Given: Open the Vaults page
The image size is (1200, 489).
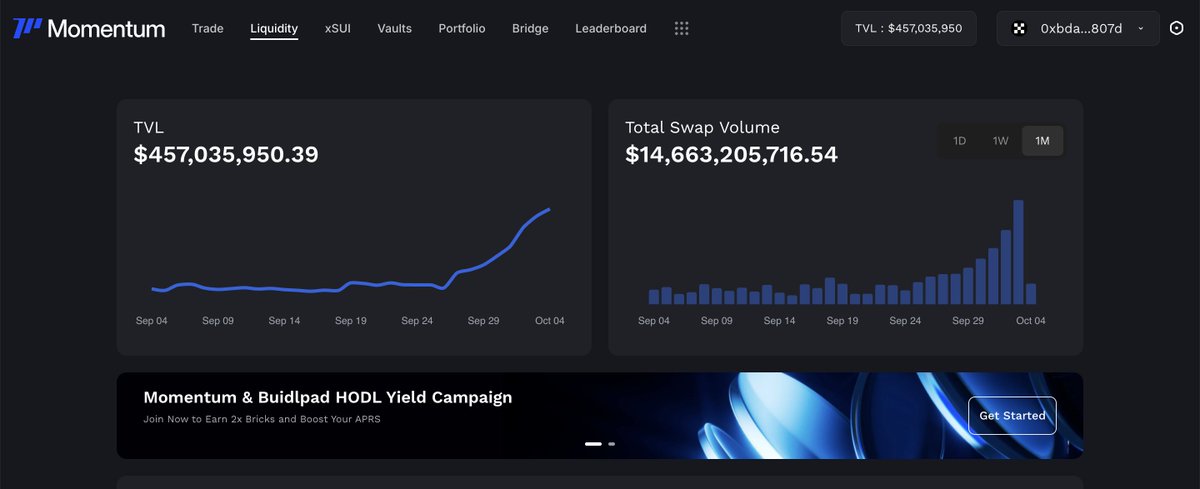Looking at the screenshot, I should click(x=395, y=29).
